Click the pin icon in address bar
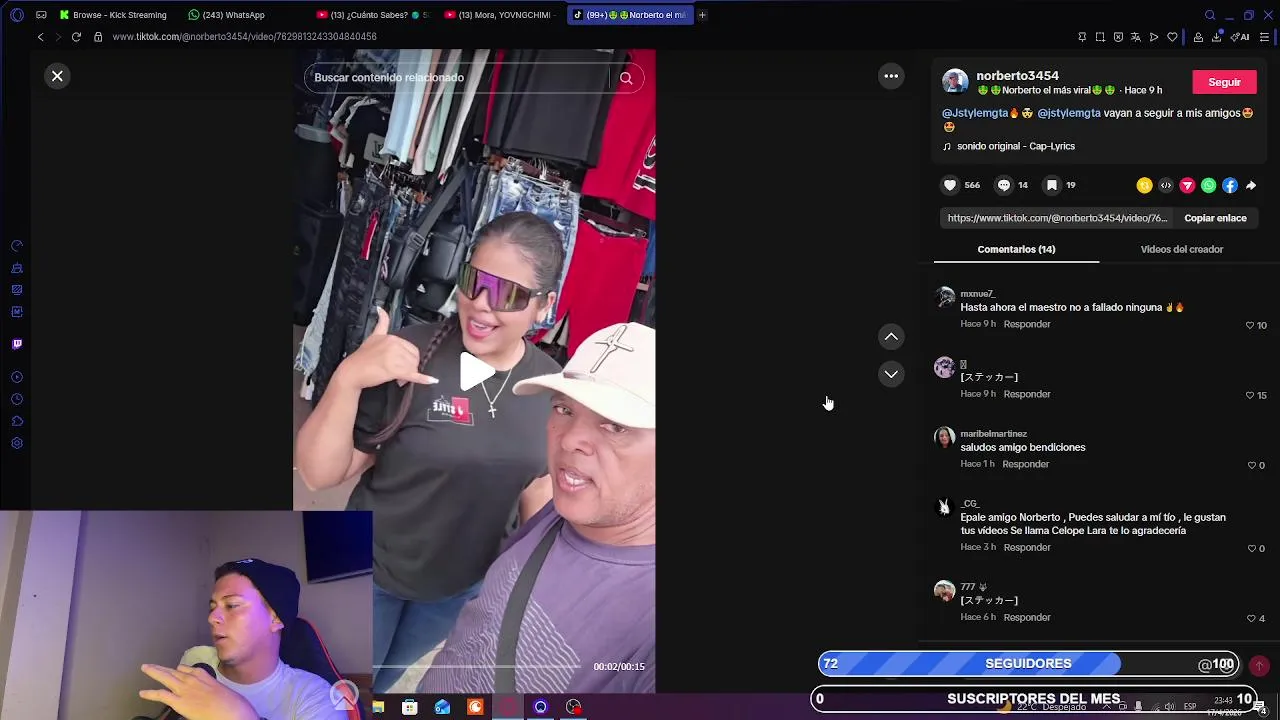 (1082, 37)
